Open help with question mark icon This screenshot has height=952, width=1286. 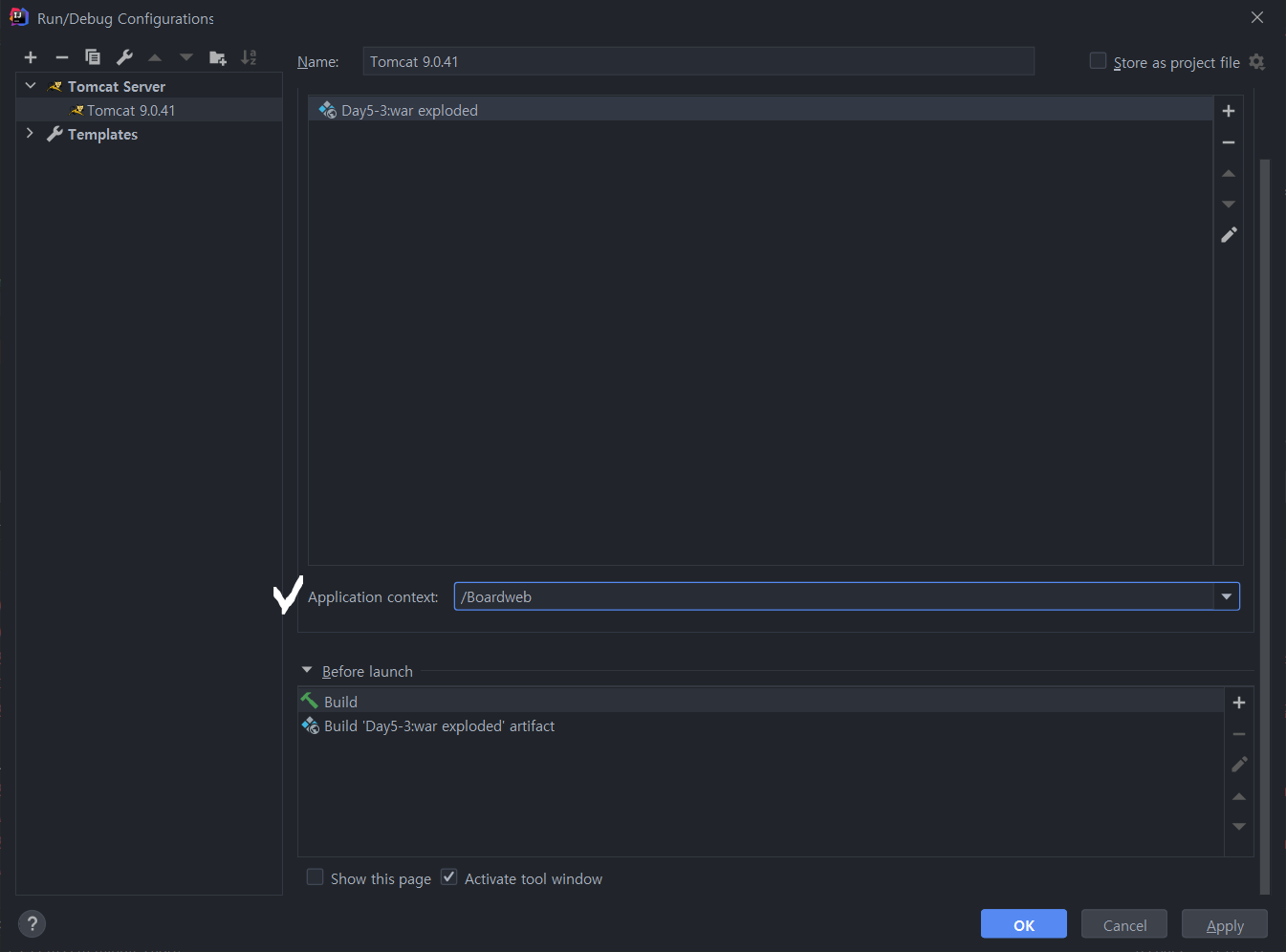33,923
